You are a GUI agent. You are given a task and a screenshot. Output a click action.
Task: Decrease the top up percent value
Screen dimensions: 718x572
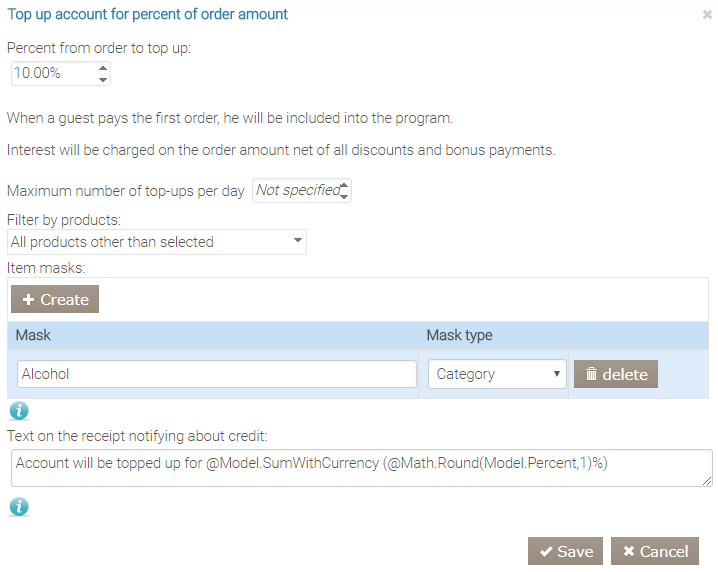tap(103, 79)
